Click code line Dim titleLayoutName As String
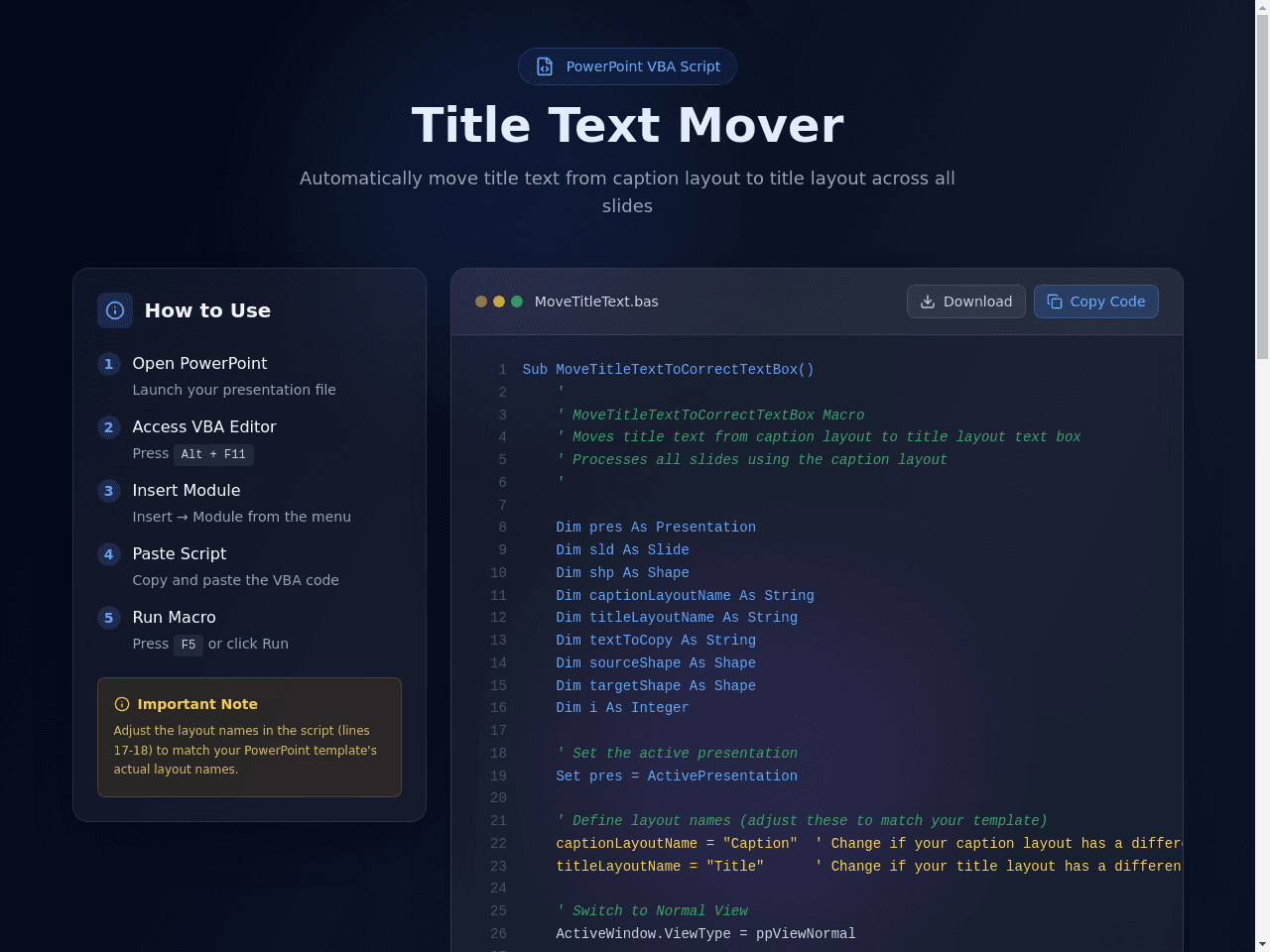1270x952 pixels. tap(677, 618)
